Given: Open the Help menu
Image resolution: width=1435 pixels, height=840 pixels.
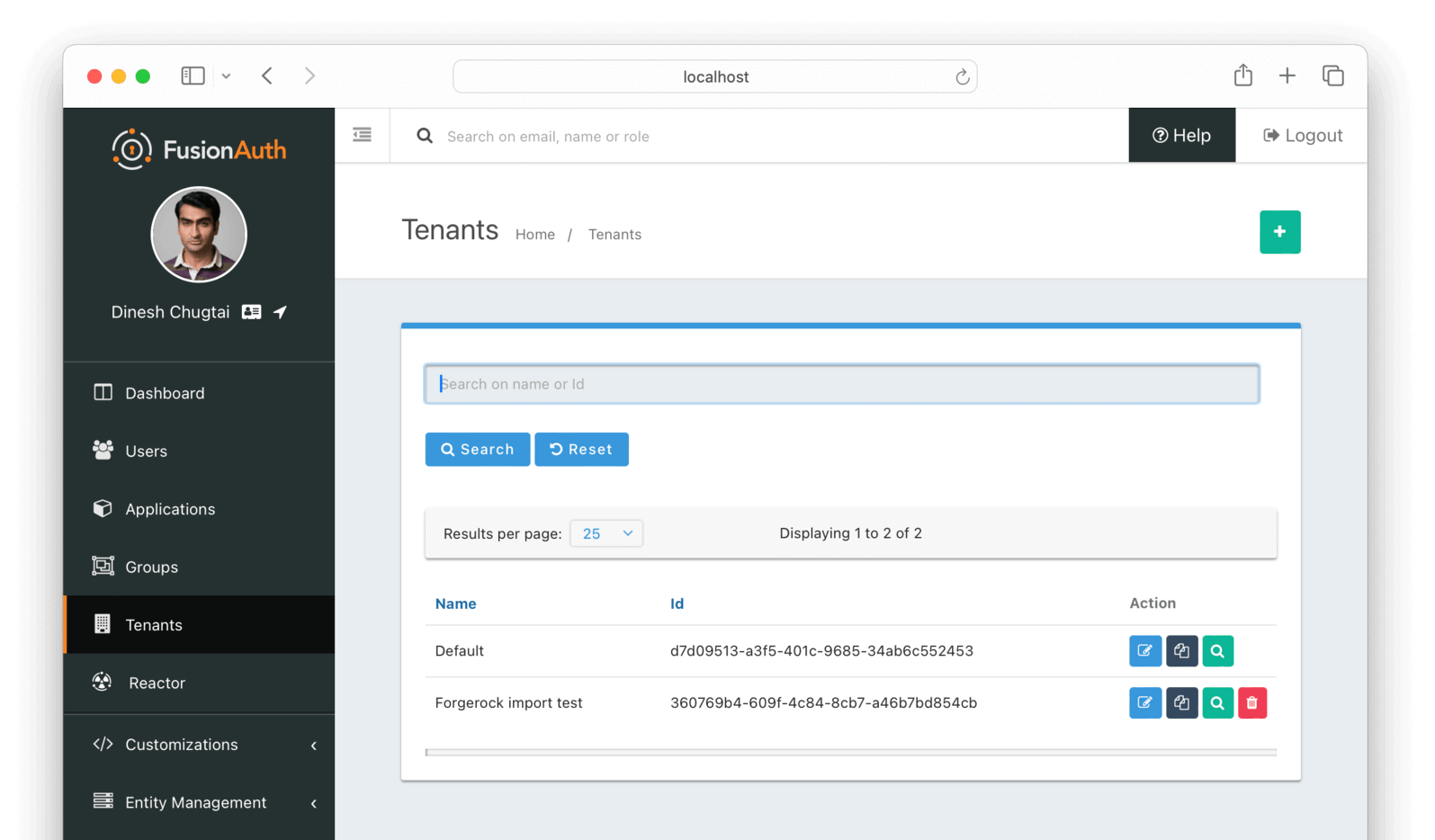Looking at the screenshot, I should (1182, 136).
